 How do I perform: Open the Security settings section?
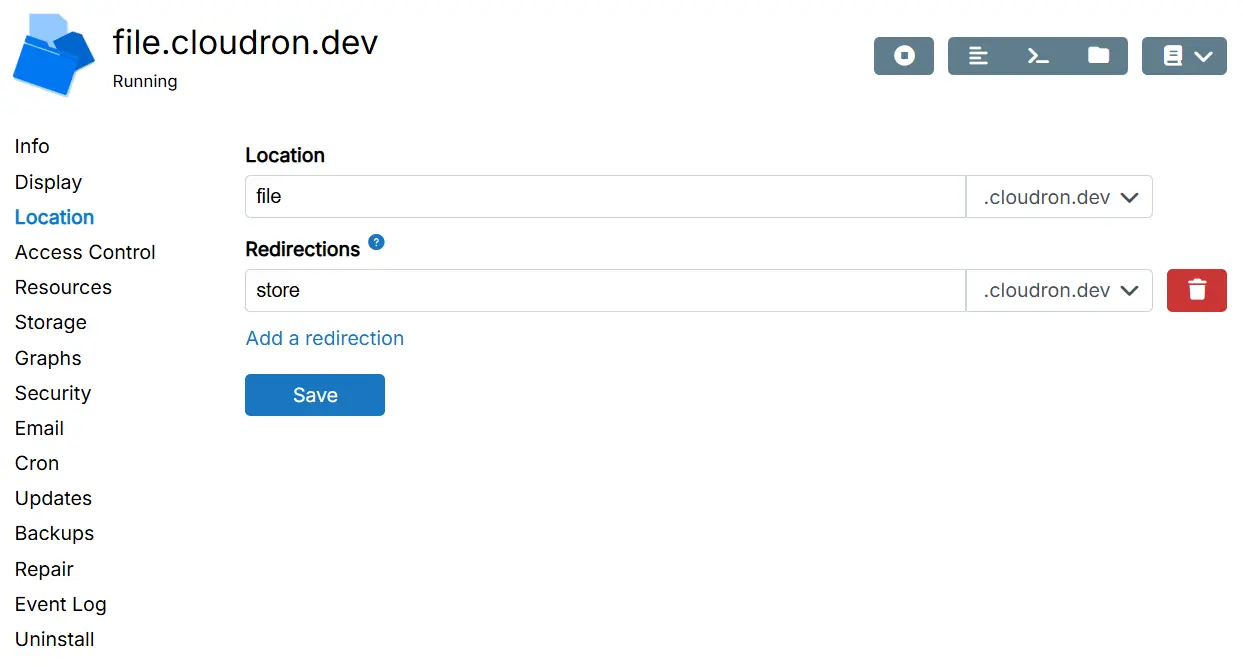(x=53, y=393)
